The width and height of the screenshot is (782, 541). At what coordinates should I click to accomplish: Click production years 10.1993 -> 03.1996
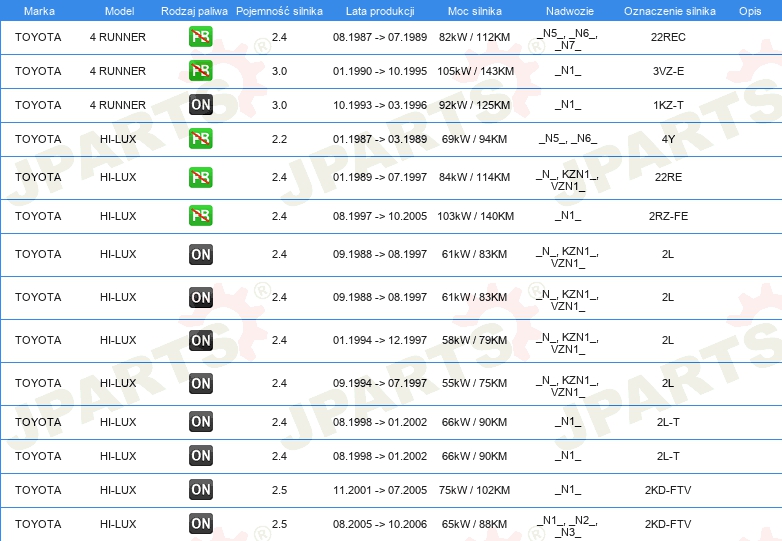pyautogui.click(x=380, y=105)
